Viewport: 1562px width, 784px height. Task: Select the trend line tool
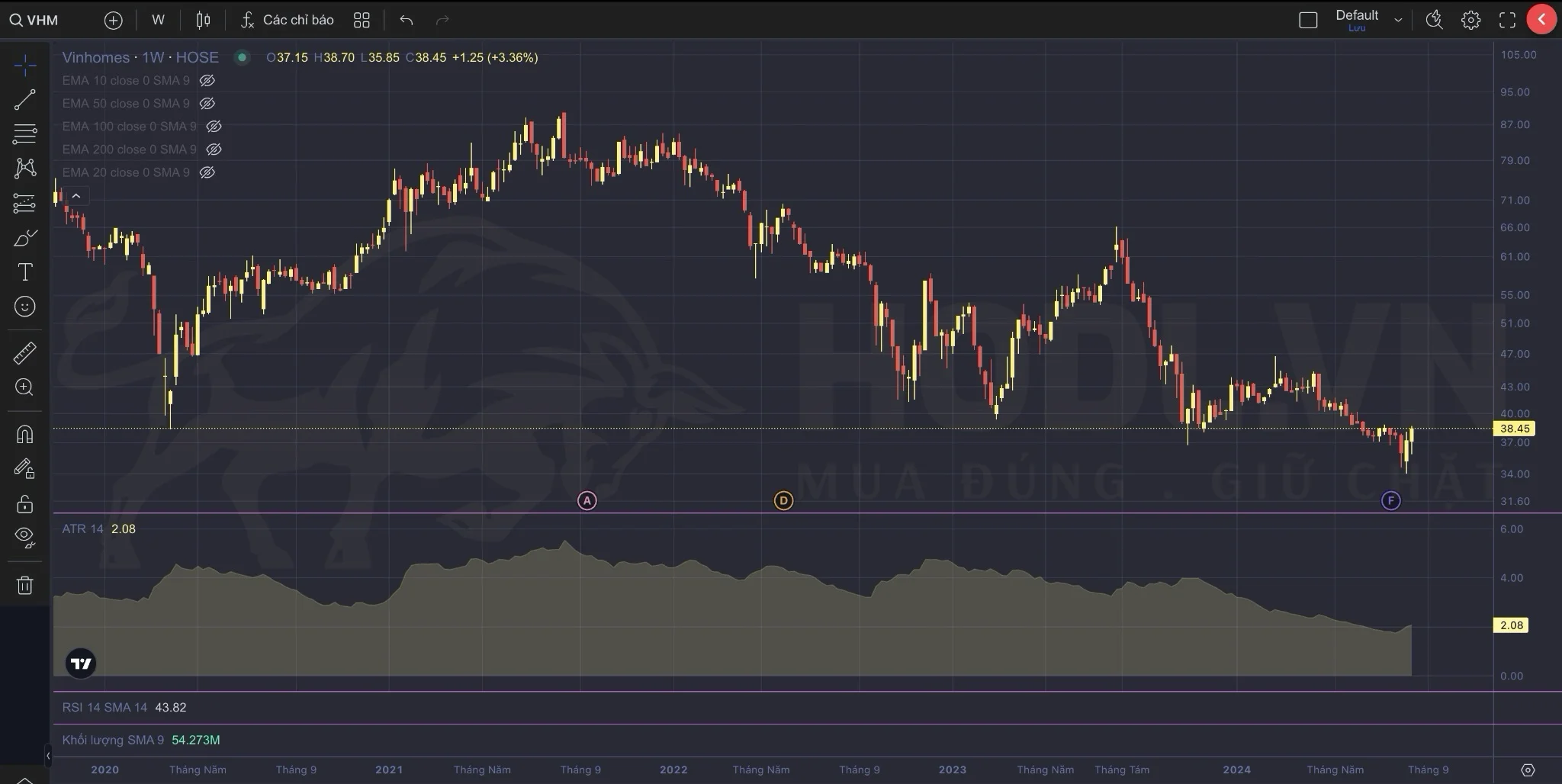click(24, 99)
